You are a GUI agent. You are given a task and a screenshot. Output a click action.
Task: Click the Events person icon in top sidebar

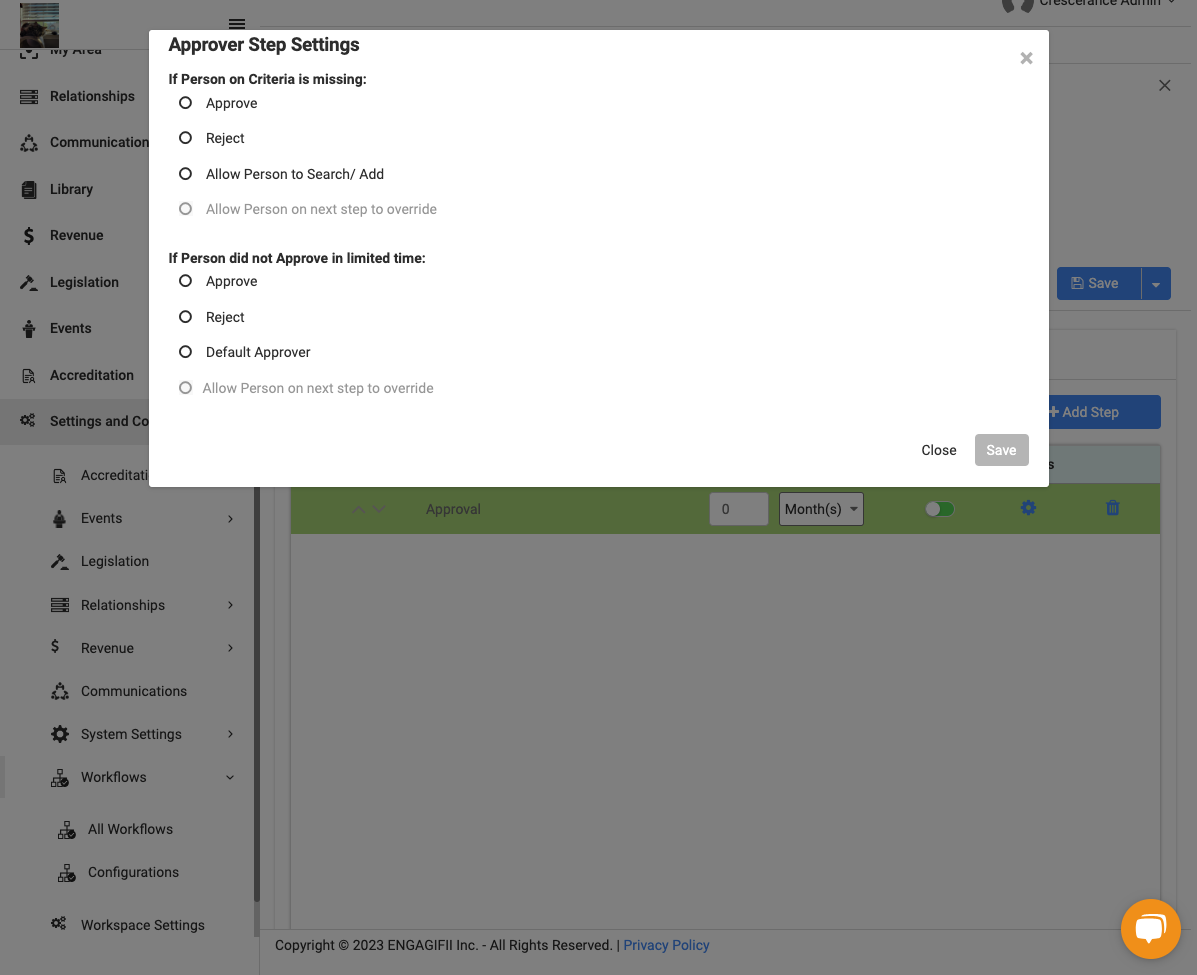click(29, 328)
